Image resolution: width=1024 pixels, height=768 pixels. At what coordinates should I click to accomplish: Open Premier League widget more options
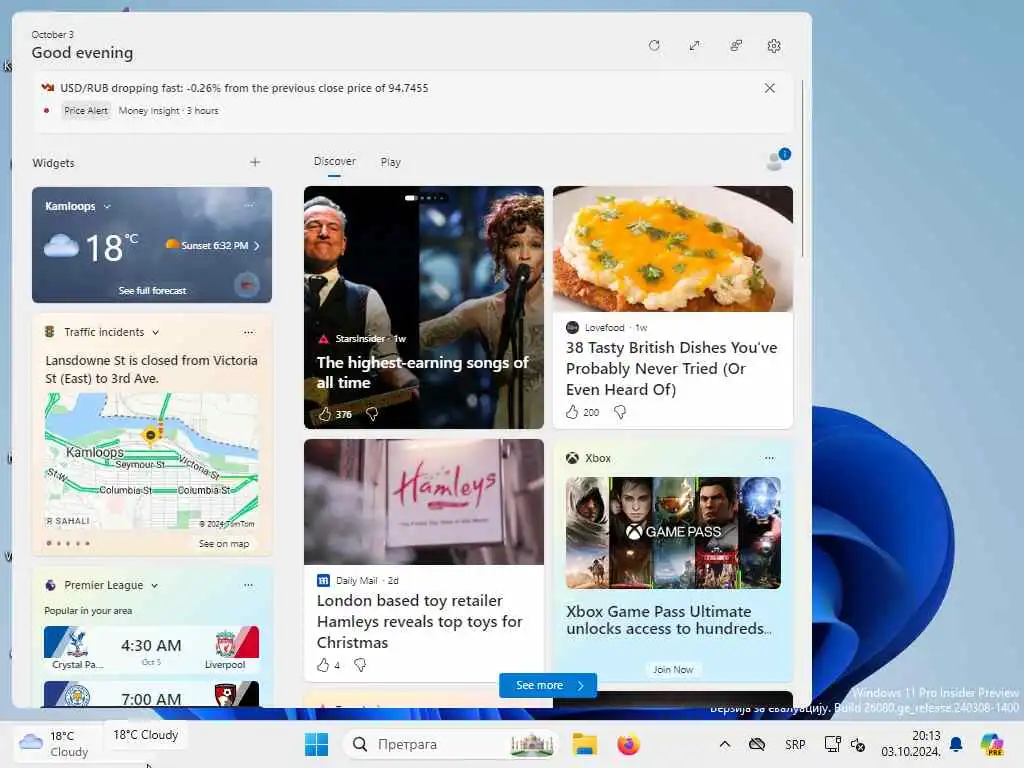248,585
